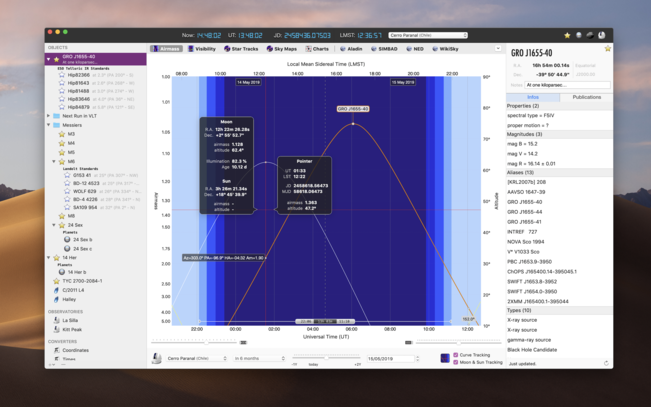Image resolution: width=651 pixels, height=407 pixels.
Task: Open the Sky Maps view
Action: (x=282, y=48)
